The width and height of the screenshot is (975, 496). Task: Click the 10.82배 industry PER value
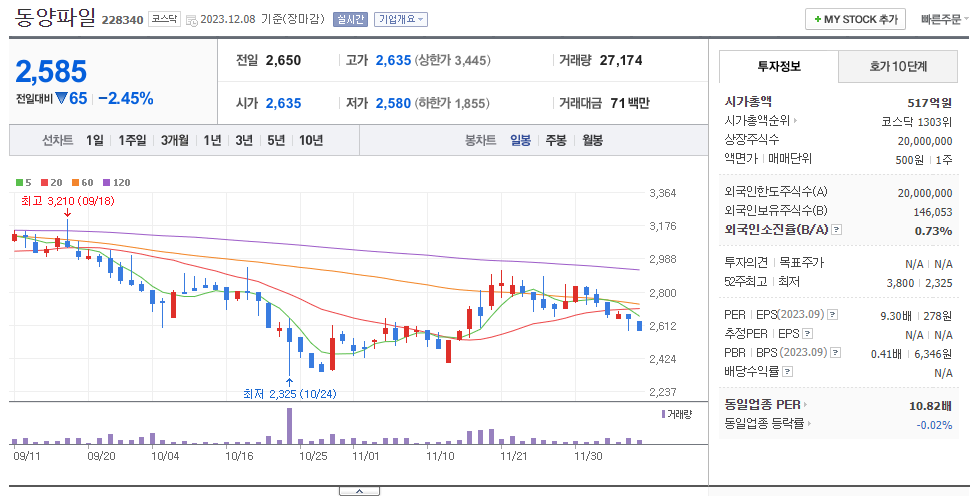point(930,406)
